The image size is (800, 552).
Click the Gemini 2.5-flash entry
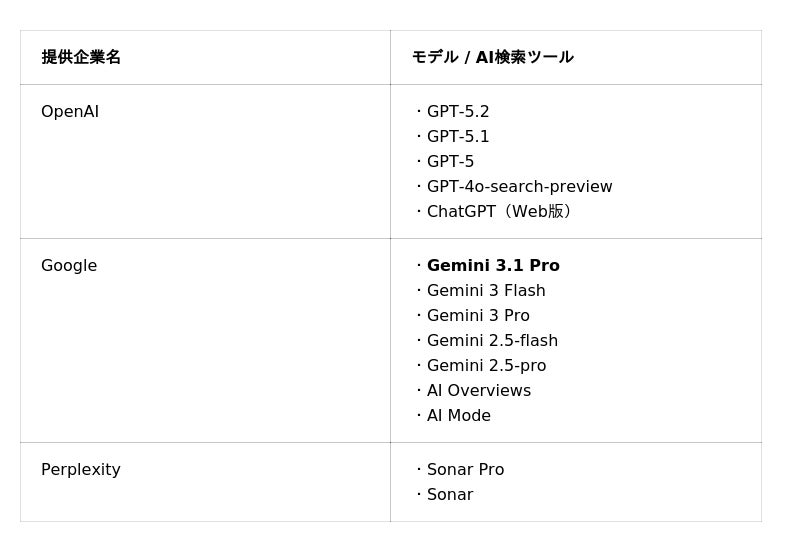click(492, 341)
